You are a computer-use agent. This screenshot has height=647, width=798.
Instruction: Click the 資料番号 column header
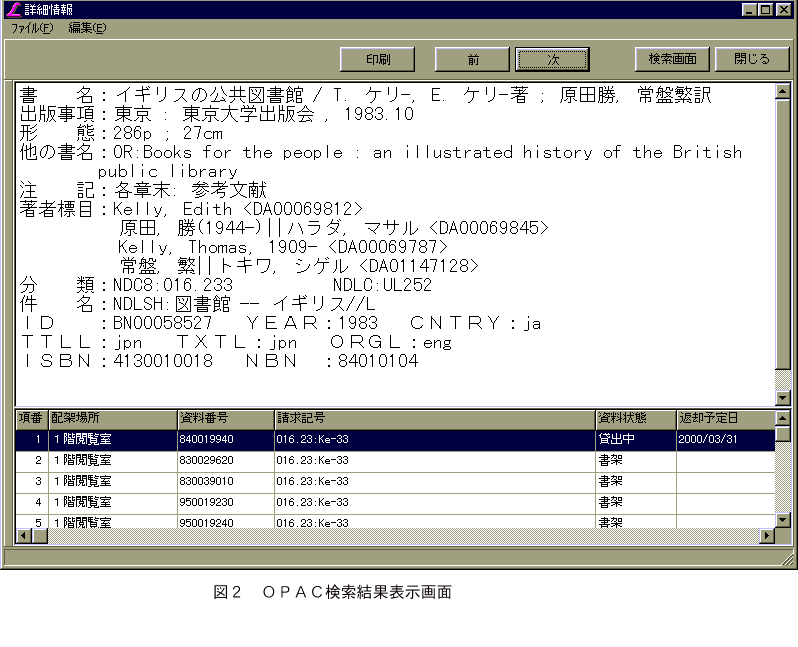[226, 418]
